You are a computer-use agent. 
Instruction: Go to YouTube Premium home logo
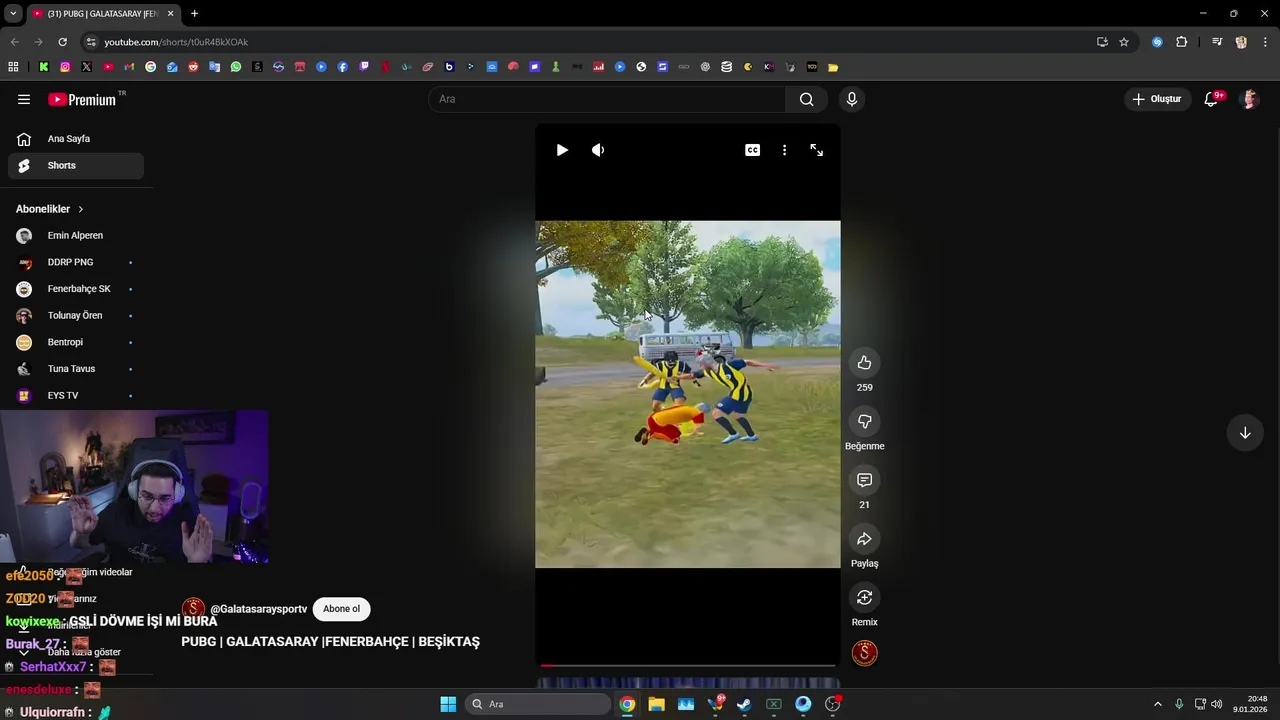click(x=82, y=99)
